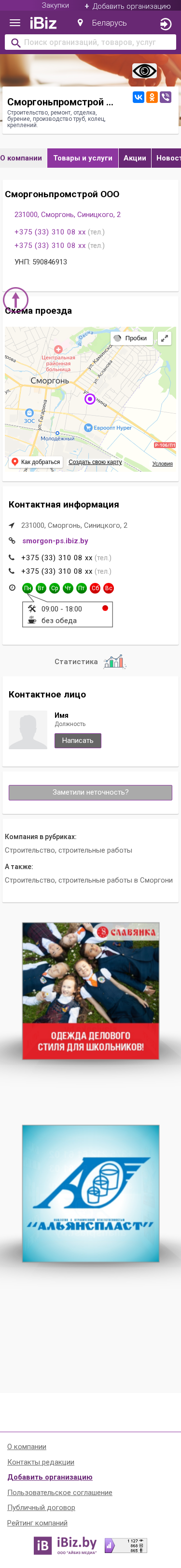Select the Сб weekday circle

pyautogui.click(x=95, y=588)
